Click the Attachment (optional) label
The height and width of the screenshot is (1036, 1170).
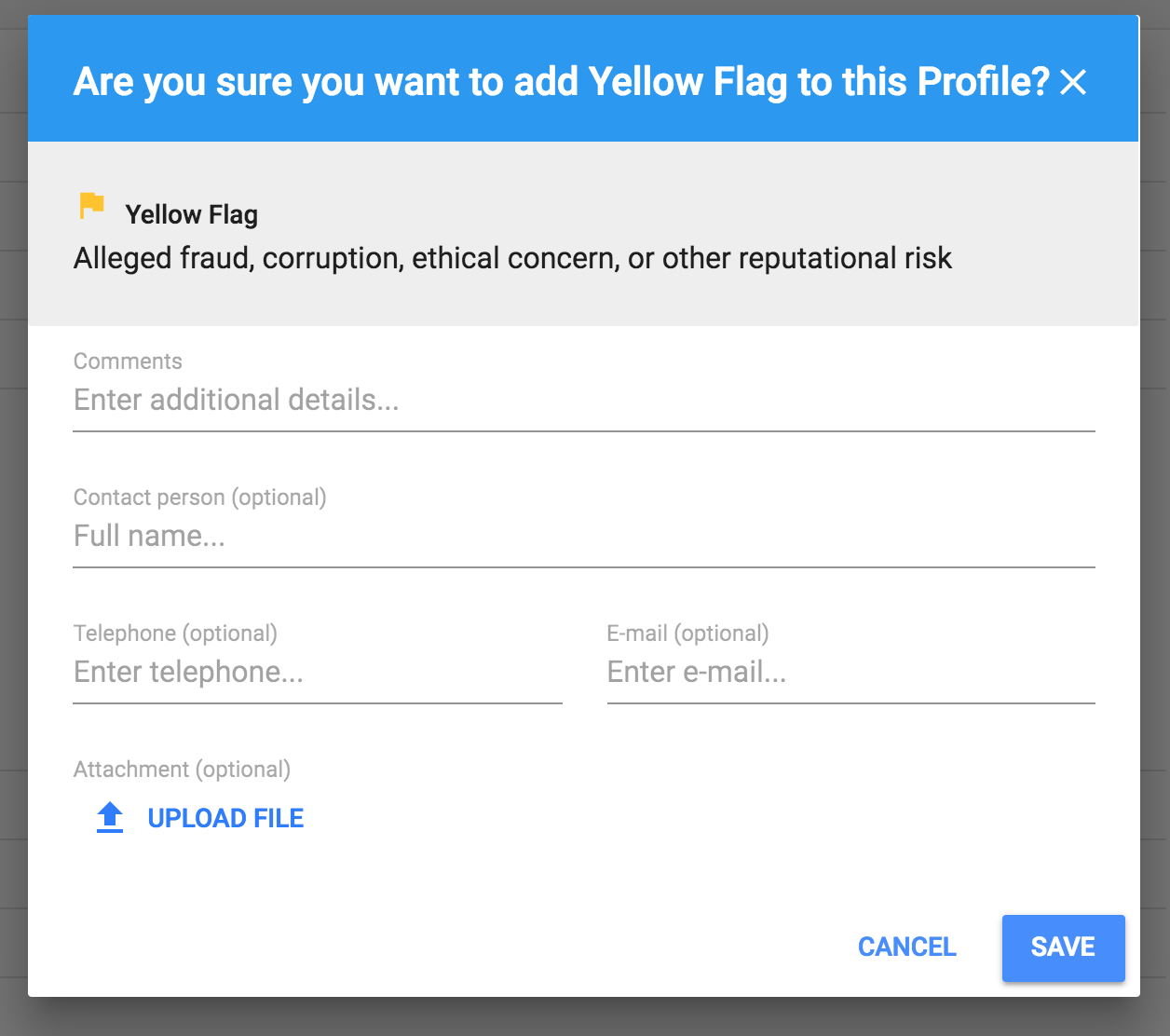pos(182,770)
